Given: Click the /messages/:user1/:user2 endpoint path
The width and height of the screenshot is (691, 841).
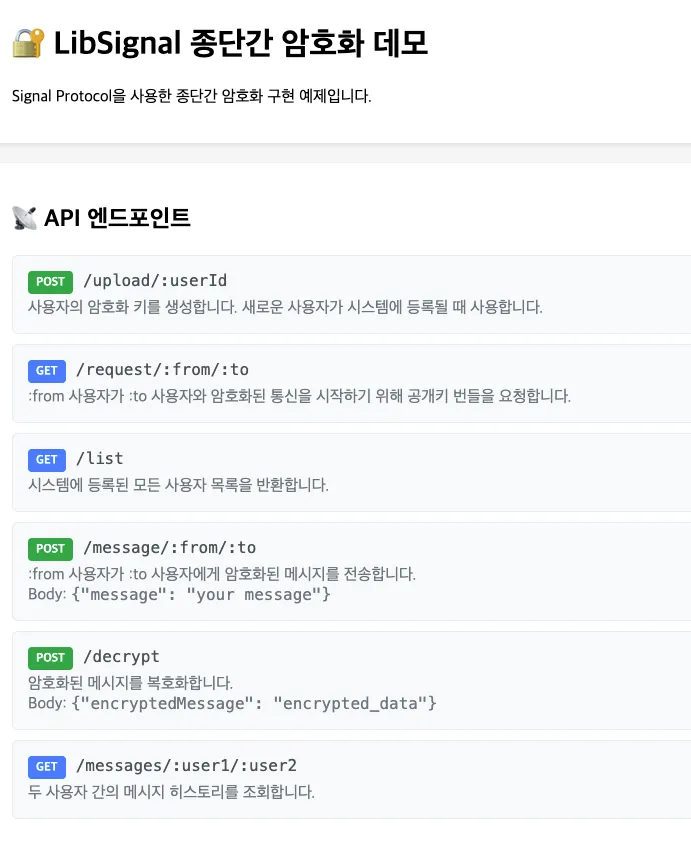Looking at the screenshot, I should tap(187, 765).
